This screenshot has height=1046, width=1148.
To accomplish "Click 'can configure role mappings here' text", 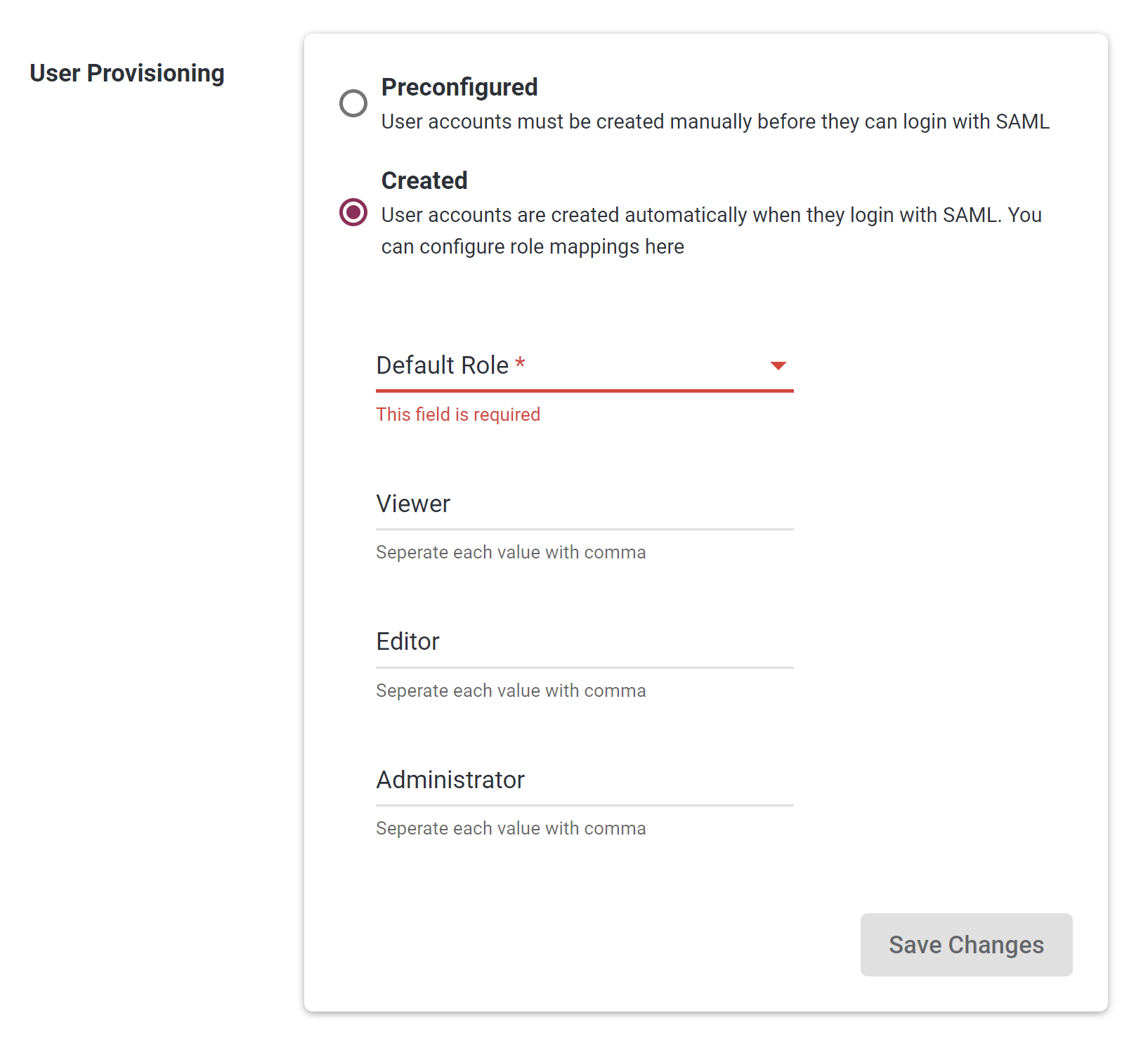I will [x=533, y=247].
